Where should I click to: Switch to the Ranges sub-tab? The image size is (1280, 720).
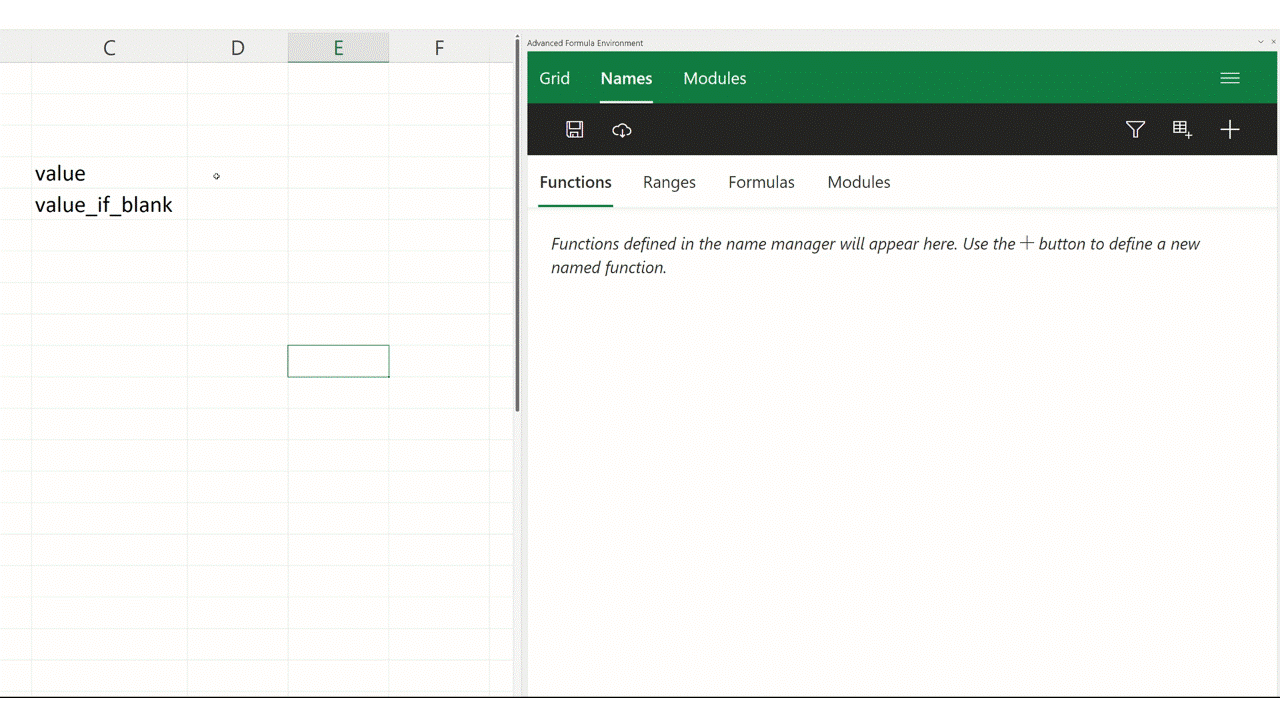(x=669, y=182)
